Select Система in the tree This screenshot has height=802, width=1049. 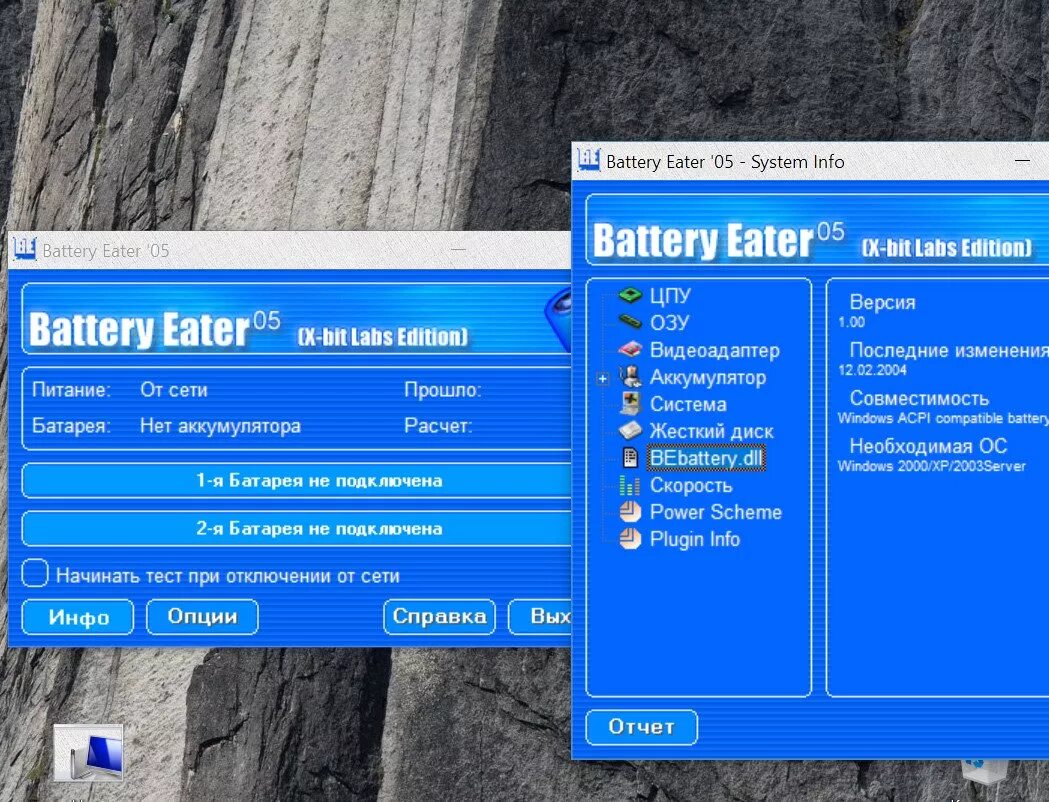[x=688, y=404]
